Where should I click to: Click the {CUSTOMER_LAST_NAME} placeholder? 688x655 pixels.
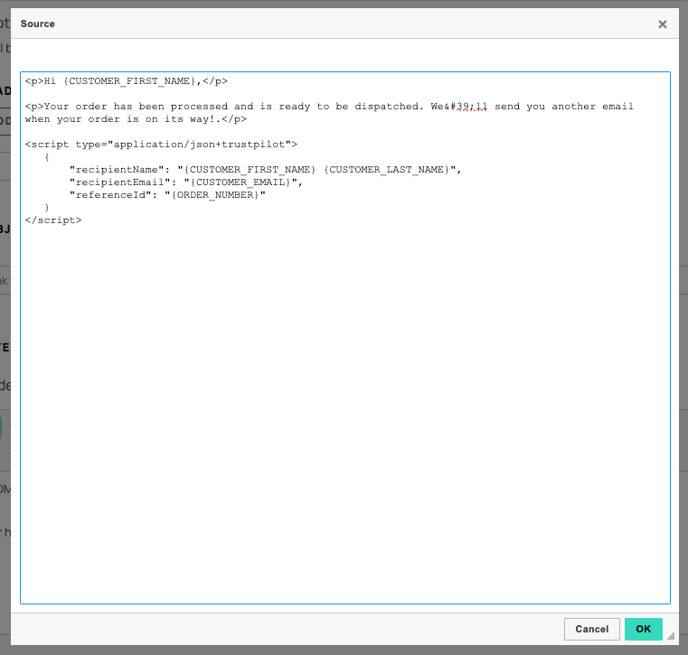point(387,170)
